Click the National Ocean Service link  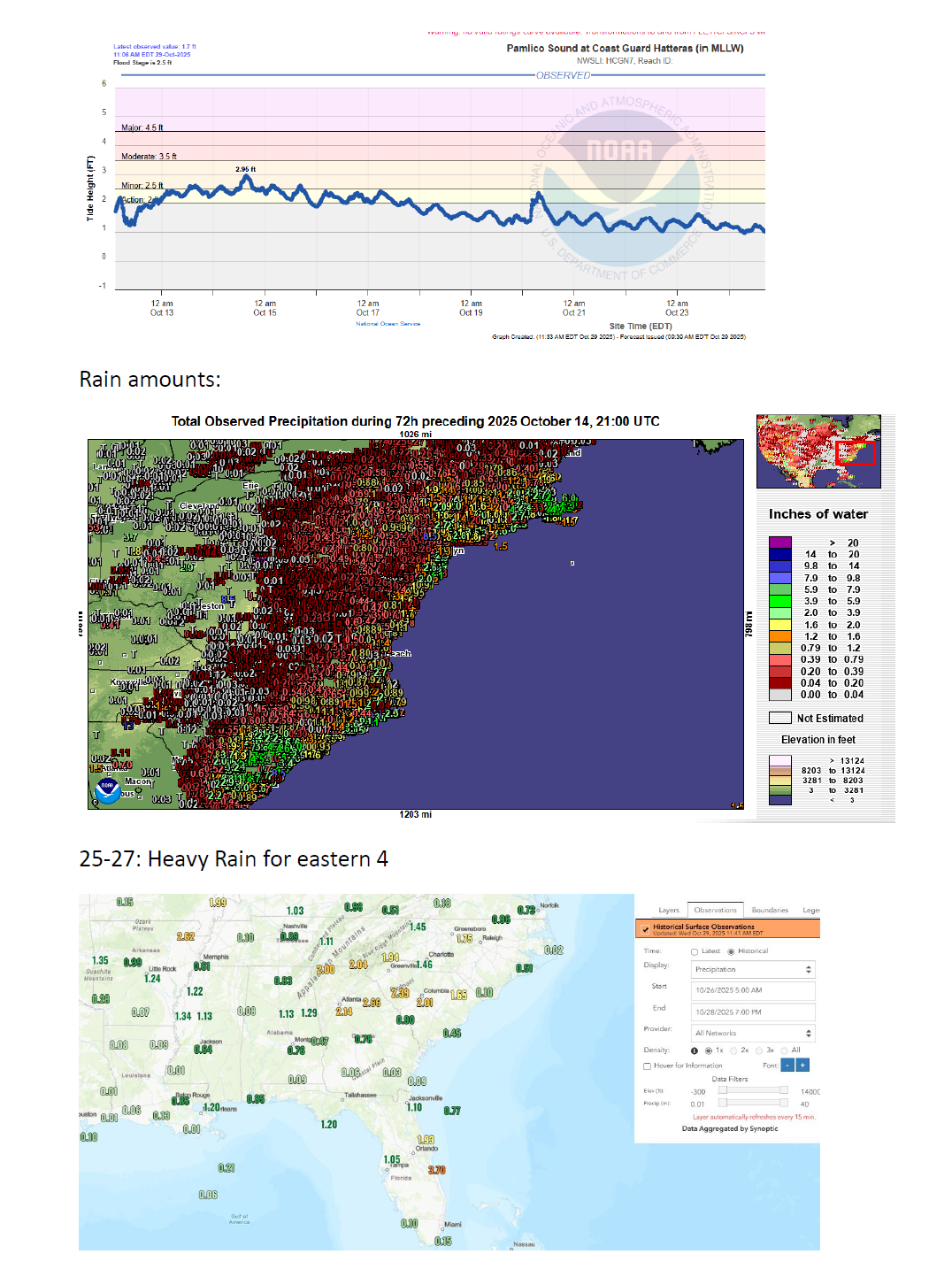click(x=388, y=324)
